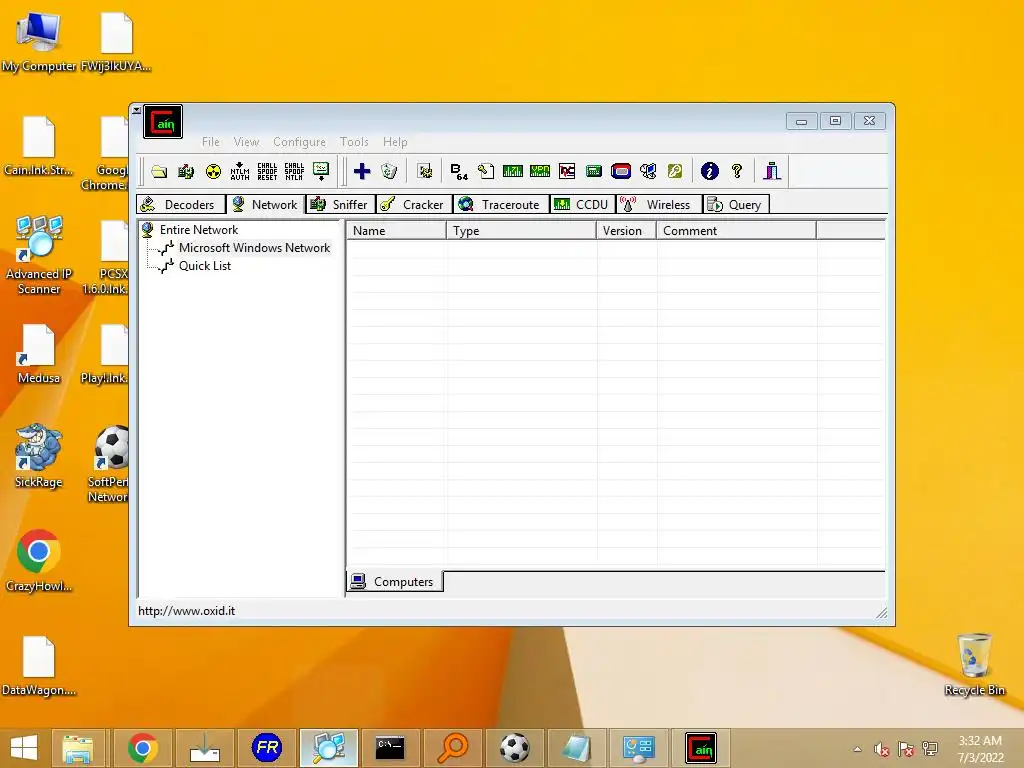Sort by the Version column header
The height and width of the screenshot is (768, 1024).
(626, 231)
